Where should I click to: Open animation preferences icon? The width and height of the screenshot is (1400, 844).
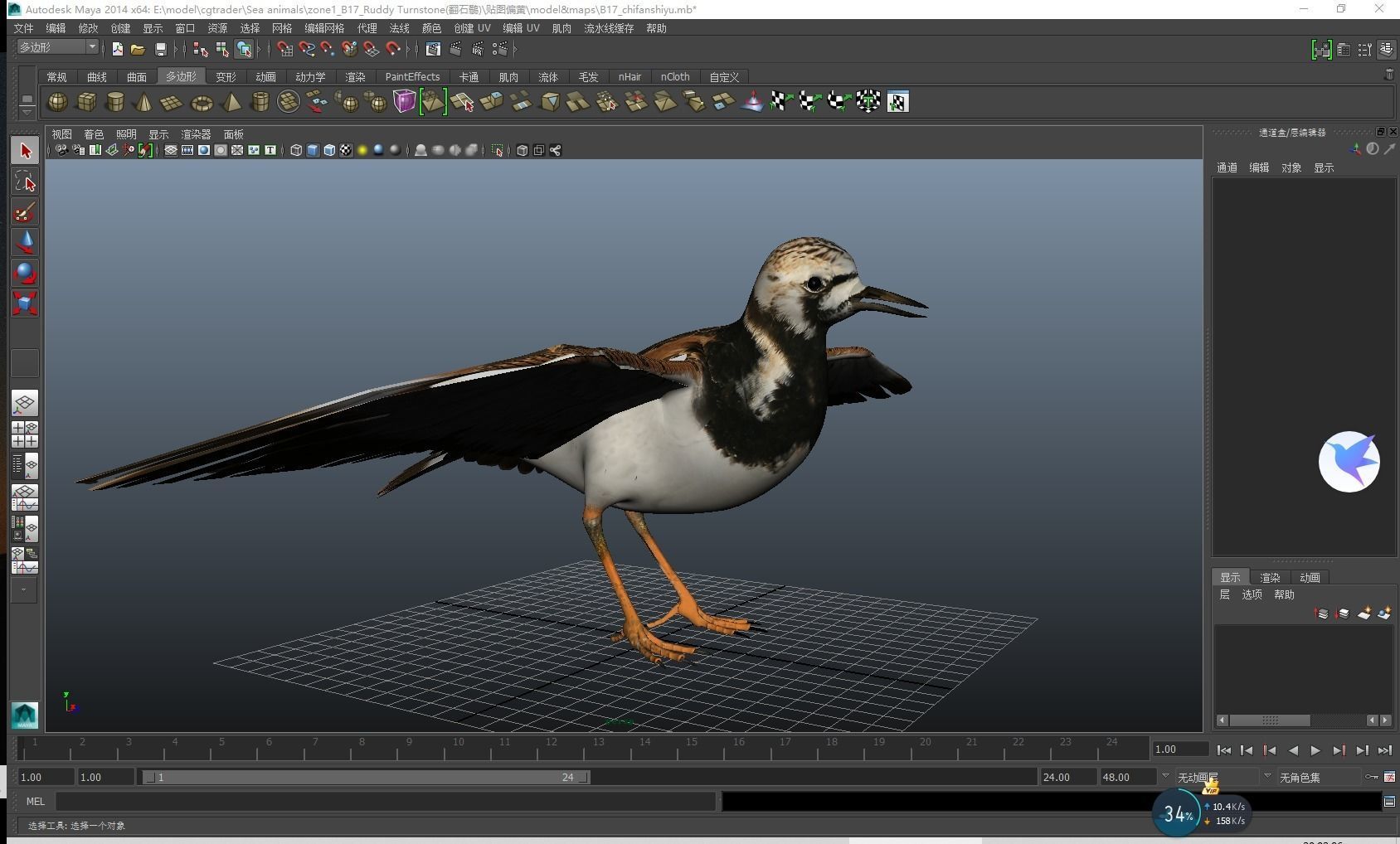click(1389, 777)
